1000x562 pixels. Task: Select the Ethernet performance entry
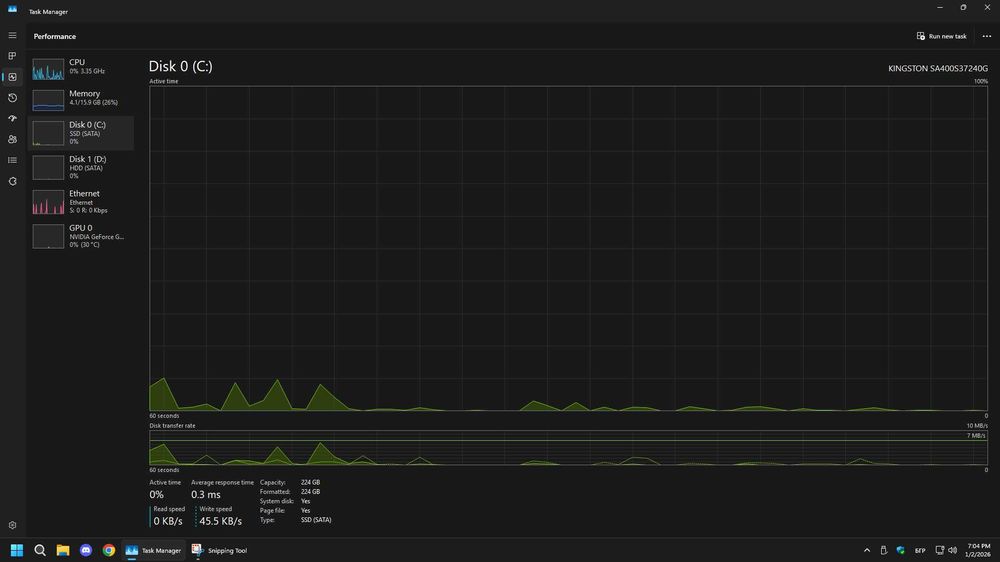(81, 202)
